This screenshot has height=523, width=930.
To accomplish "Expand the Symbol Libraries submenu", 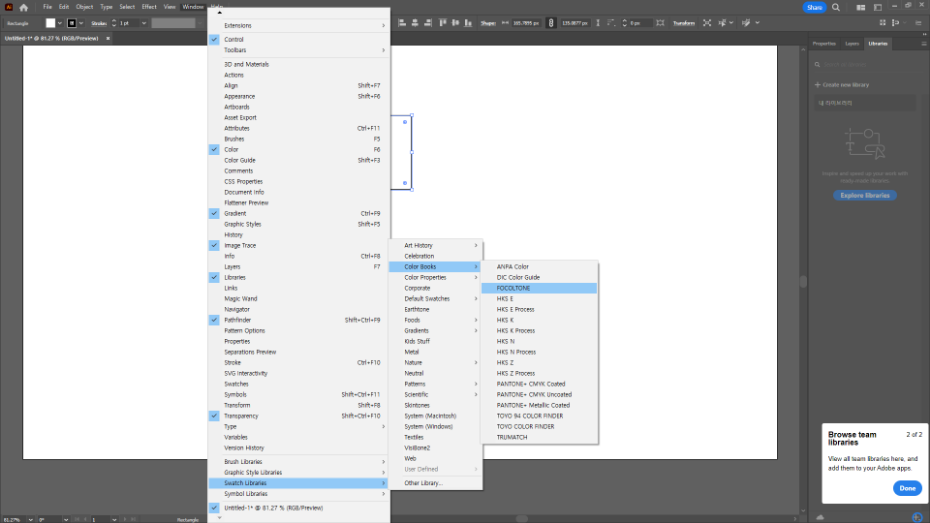I will pyautogui.click(x=298, y=494).
